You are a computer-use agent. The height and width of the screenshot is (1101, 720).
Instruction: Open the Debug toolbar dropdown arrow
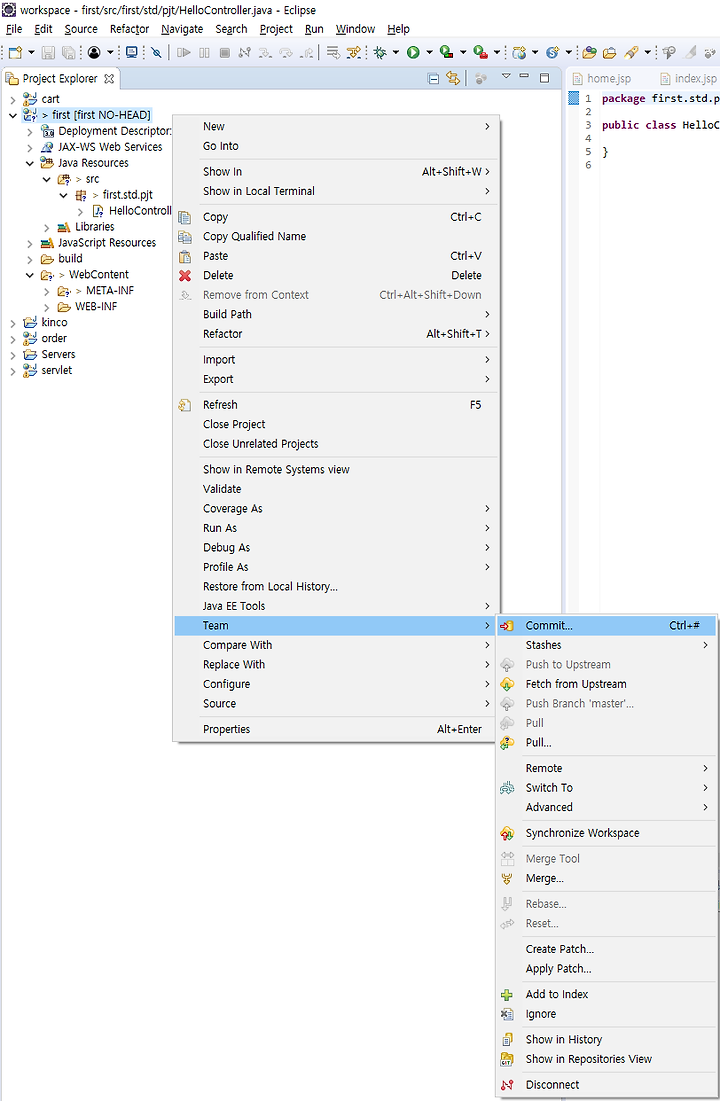point(395,53)
